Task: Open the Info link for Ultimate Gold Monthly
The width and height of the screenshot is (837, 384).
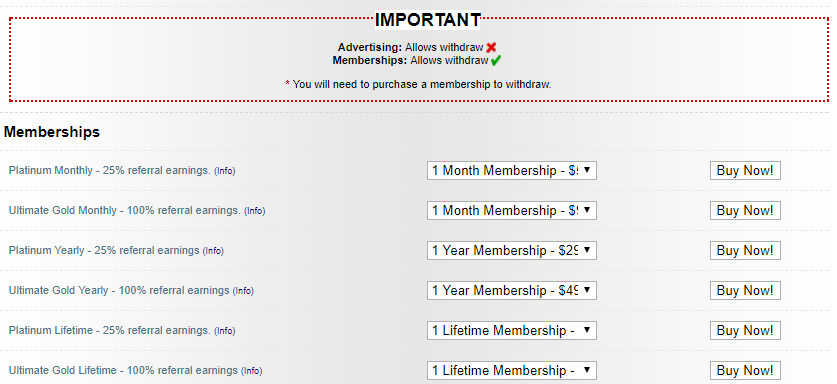Action: click(255, 211)
